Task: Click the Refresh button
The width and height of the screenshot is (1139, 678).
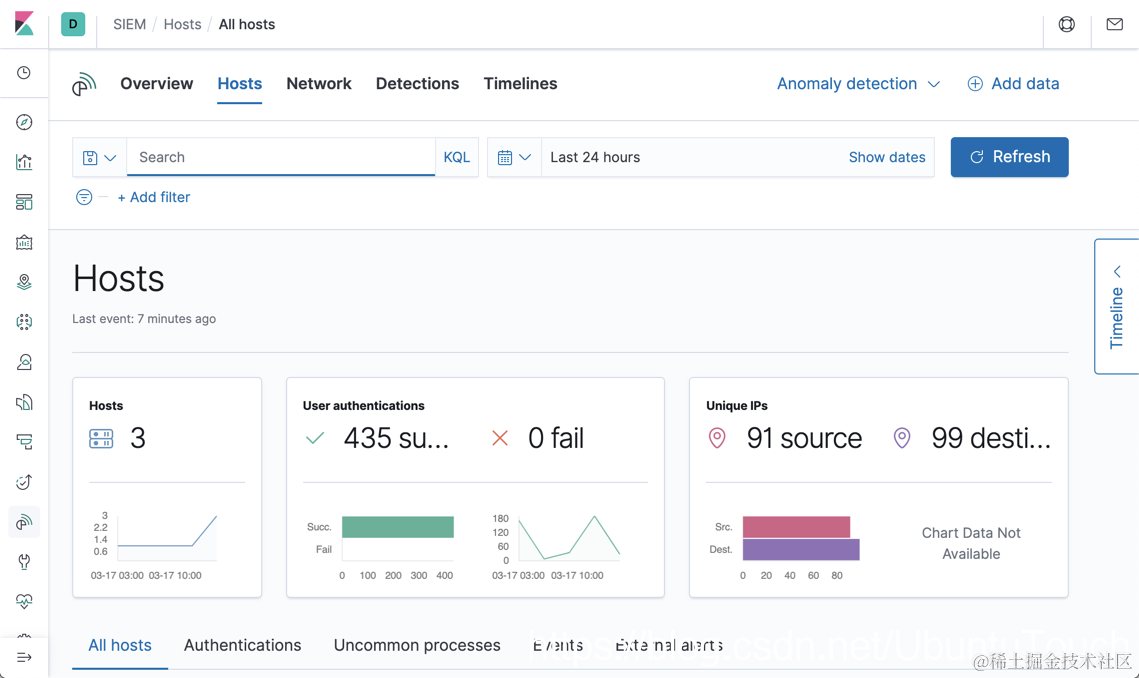Action: 1010,157
